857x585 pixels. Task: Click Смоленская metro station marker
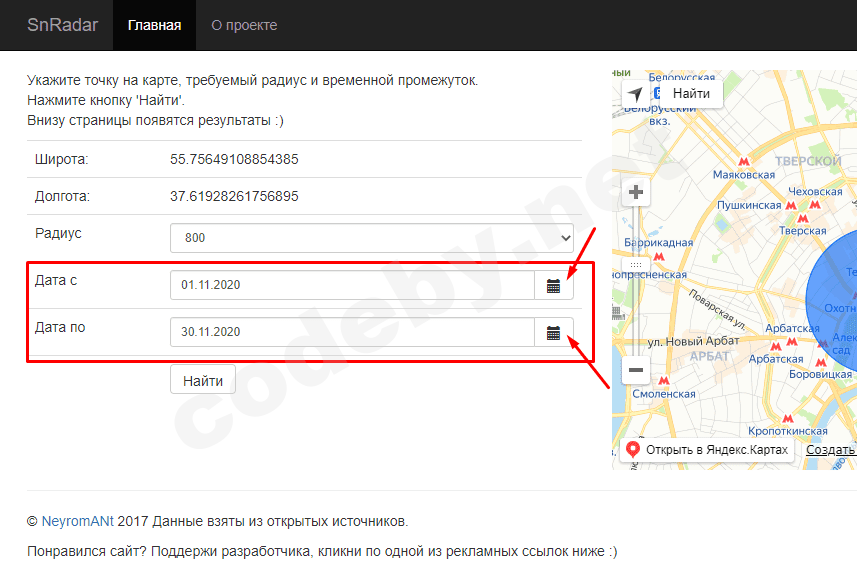point(664,381)
